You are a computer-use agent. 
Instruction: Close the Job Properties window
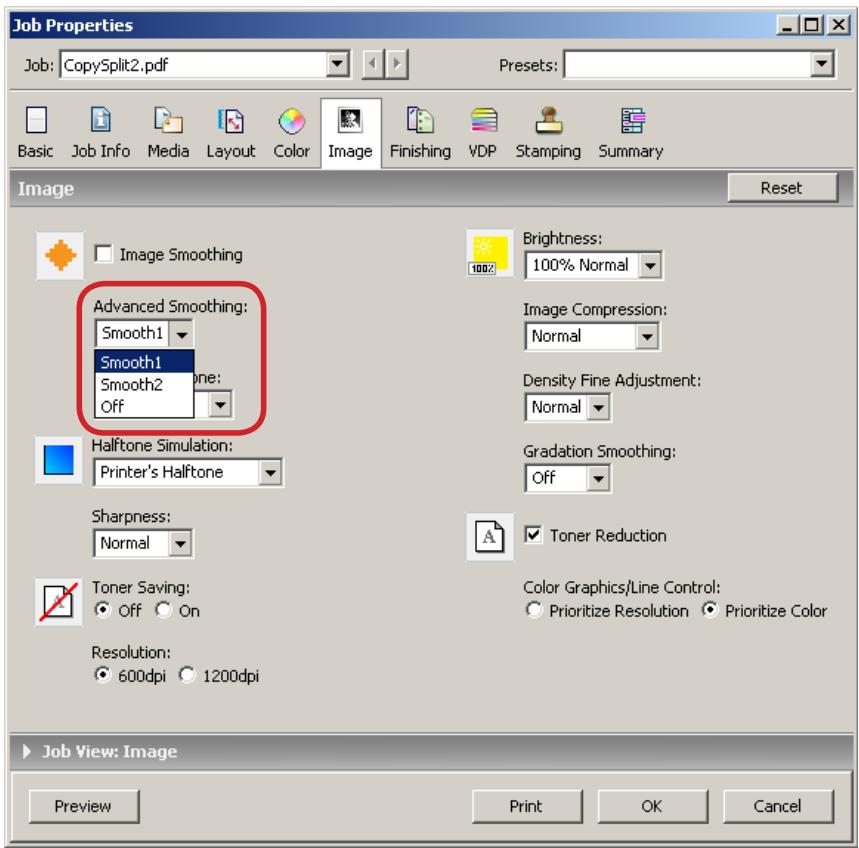(839, 25)
